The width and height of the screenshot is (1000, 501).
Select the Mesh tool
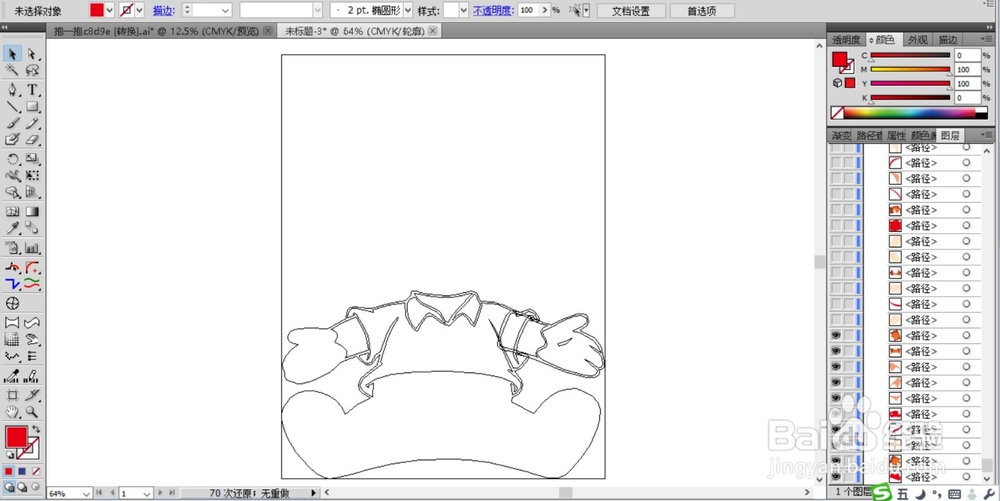pos(12,212)
